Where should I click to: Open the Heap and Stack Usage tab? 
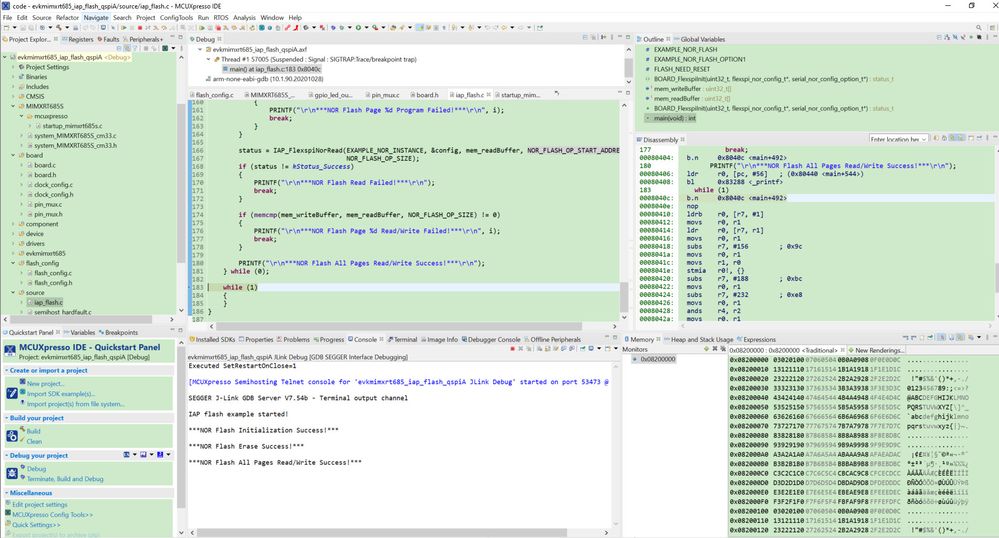pyautogui.click(x=698, y=340)
